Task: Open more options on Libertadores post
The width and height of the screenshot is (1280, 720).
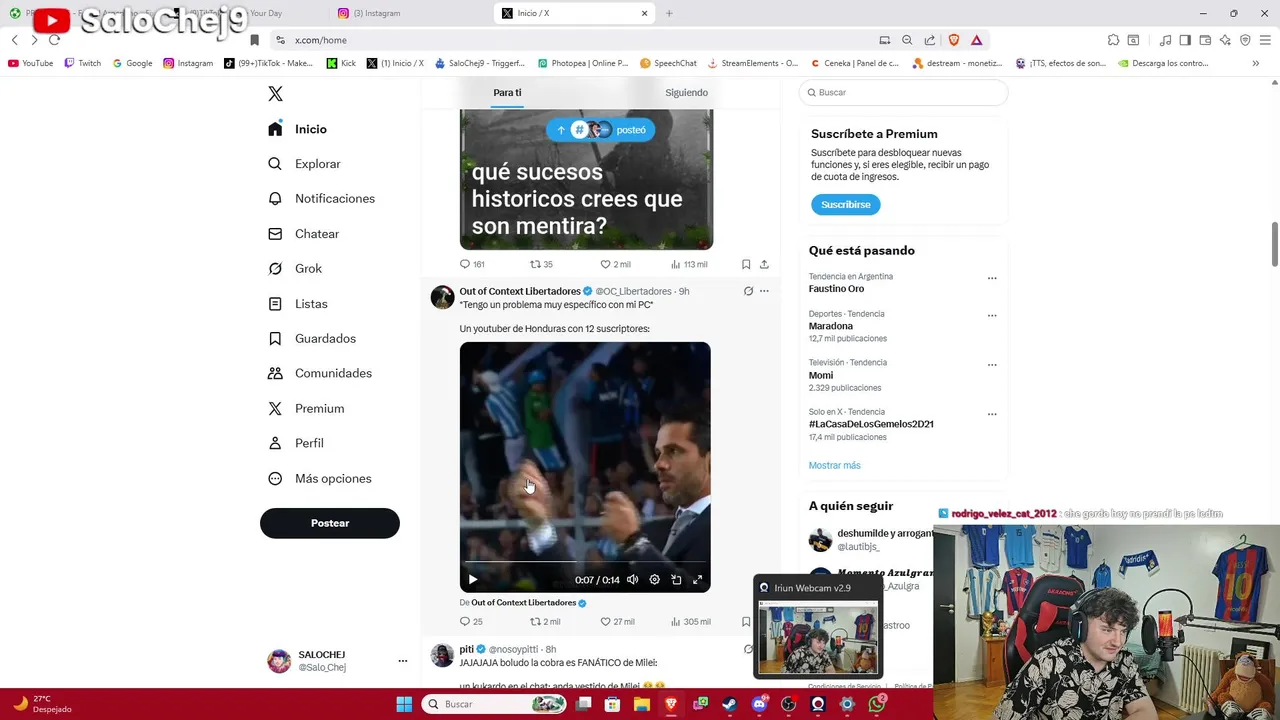Action: click(764, 291)
